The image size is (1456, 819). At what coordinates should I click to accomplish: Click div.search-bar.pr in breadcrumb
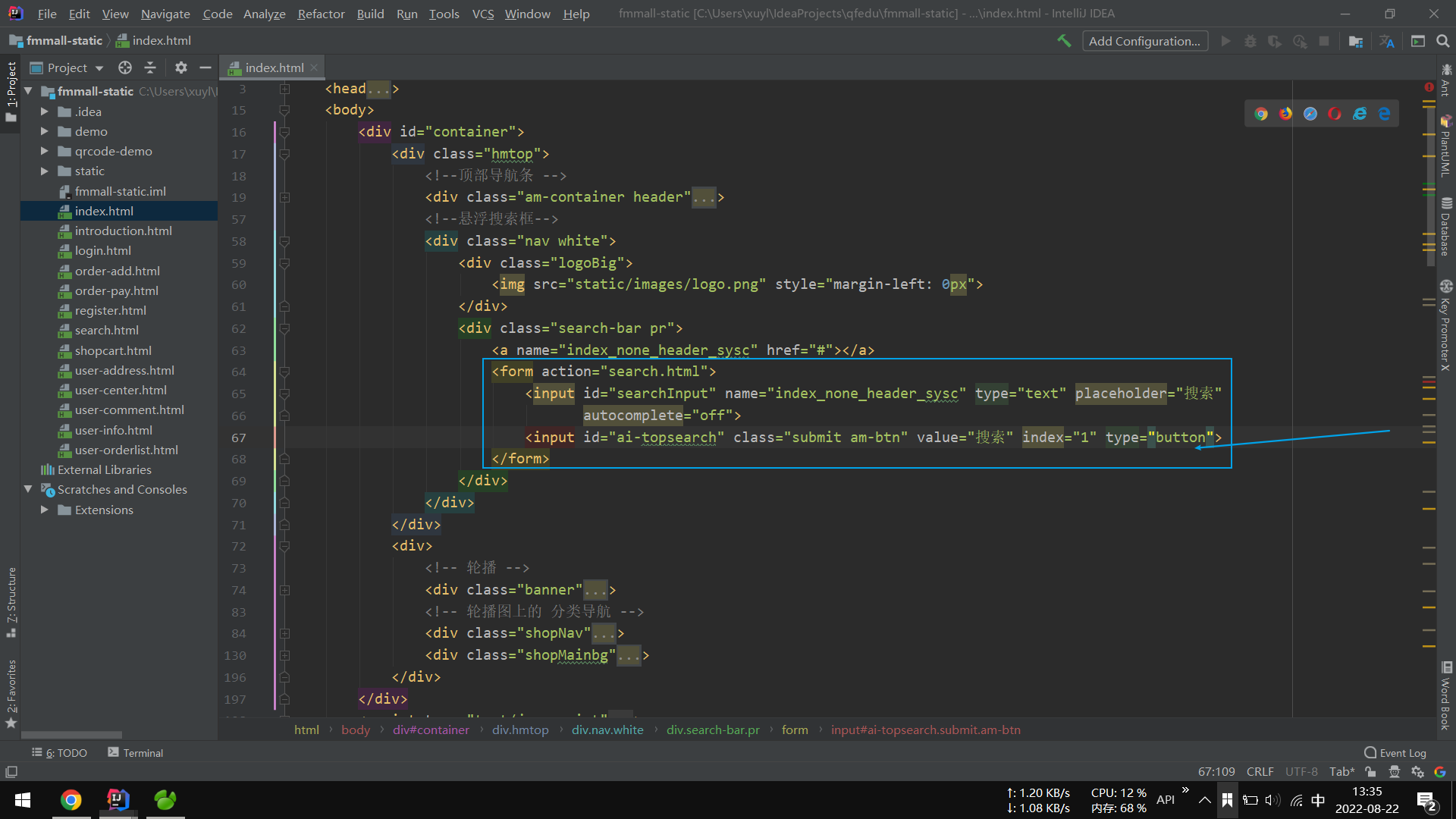click(713, 730)
